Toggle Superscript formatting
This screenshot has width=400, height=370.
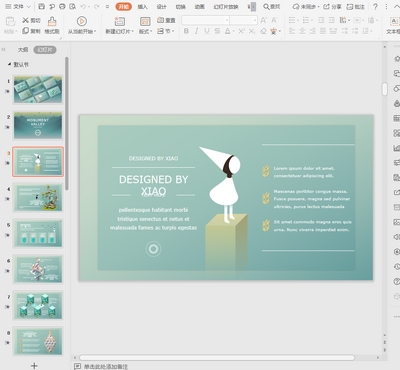[241, 31]
